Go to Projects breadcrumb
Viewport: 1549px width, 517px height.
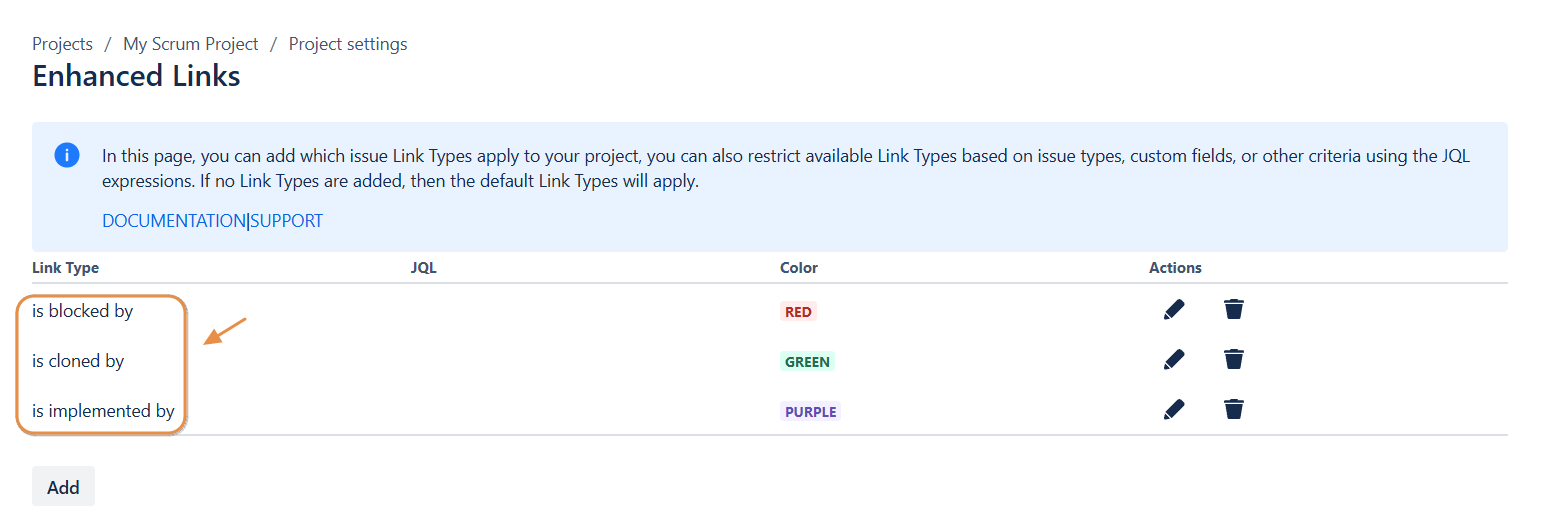[62, 44]
